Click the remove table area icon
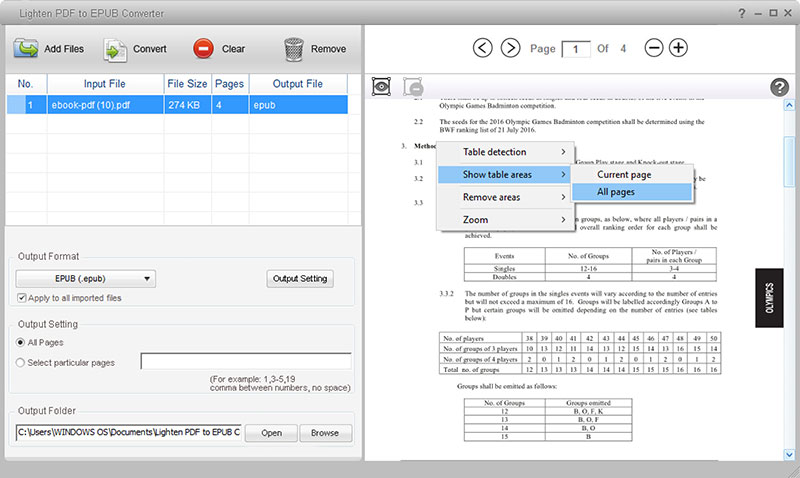 [x=413, y=87]
